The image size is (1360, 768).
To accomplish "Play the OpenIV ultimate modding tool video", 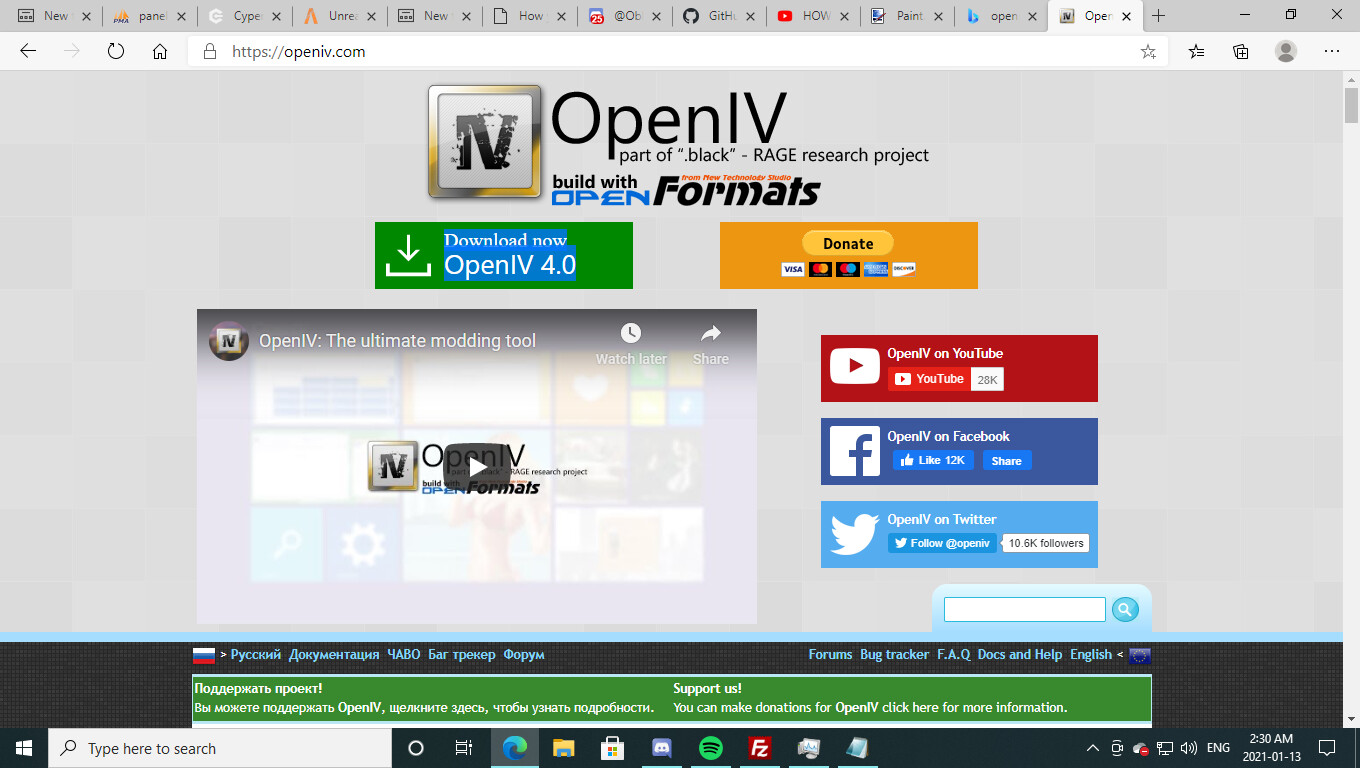I will (476, 467).
